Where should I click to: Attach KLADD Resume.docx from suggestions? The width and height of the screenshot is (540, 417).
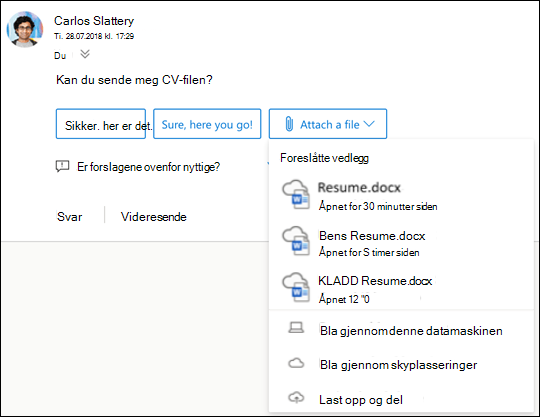tap(401, 289)
